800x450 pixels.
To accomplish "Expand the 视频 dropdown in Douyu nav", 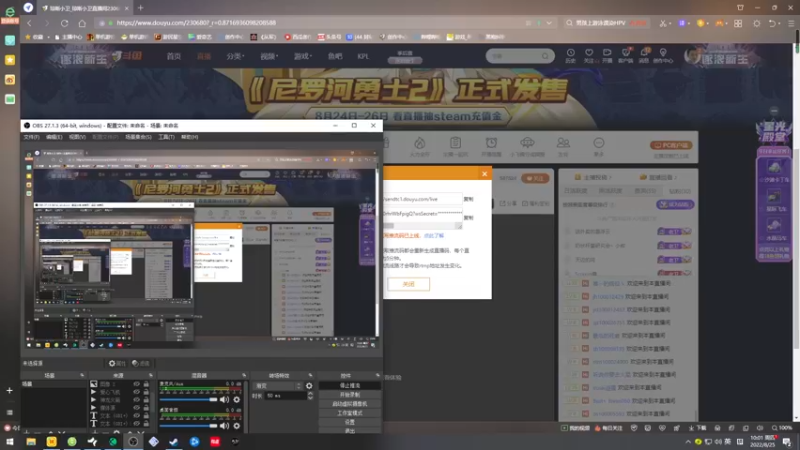I will coord(269,56).
